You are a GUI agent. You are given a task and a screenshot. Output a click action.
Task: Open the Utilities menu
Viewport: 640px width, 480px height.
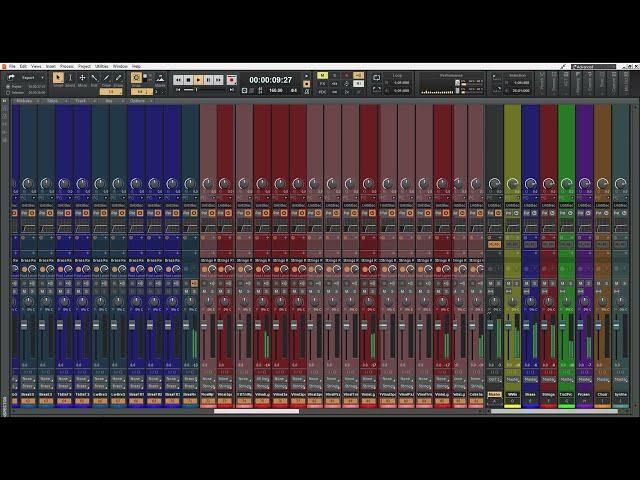tap(100, 66)
